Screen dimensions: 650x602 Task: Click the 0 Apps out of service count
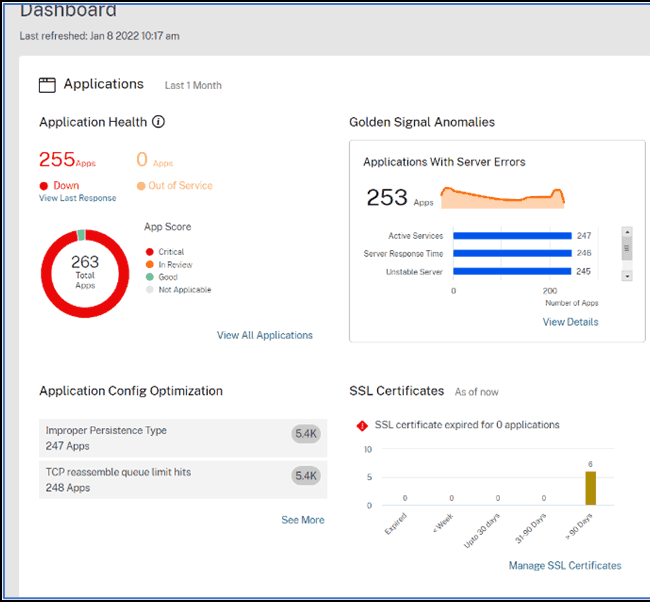click(154, 160)
